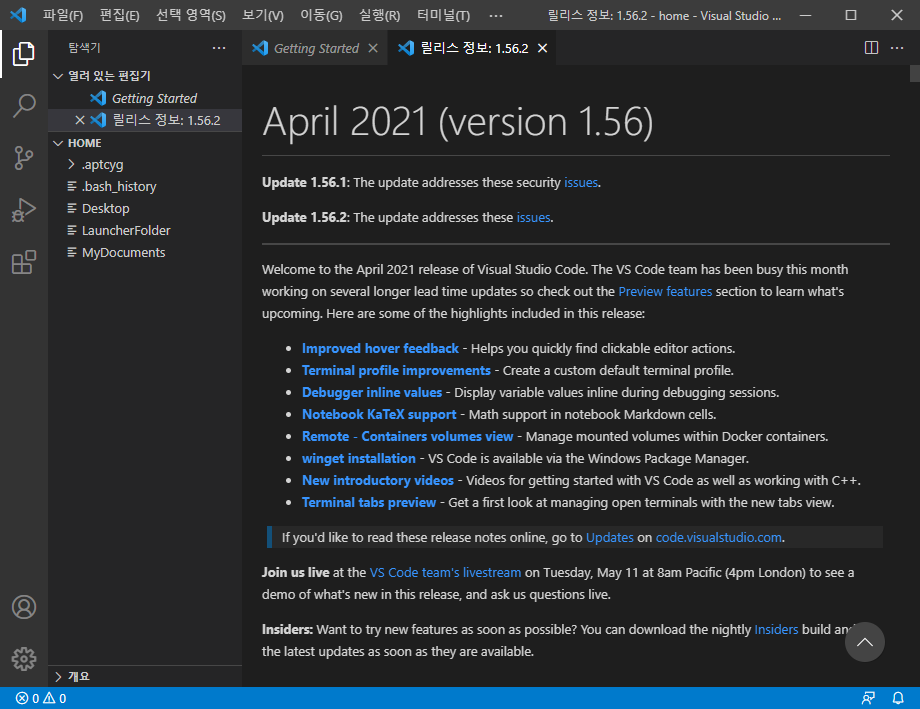Expand the .aptcyg folder
The image size is (920, 709).
72,164
